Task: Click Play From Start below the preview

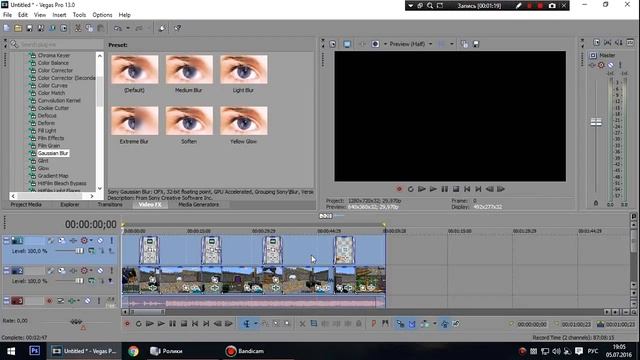Action: (x=422, y=189)
